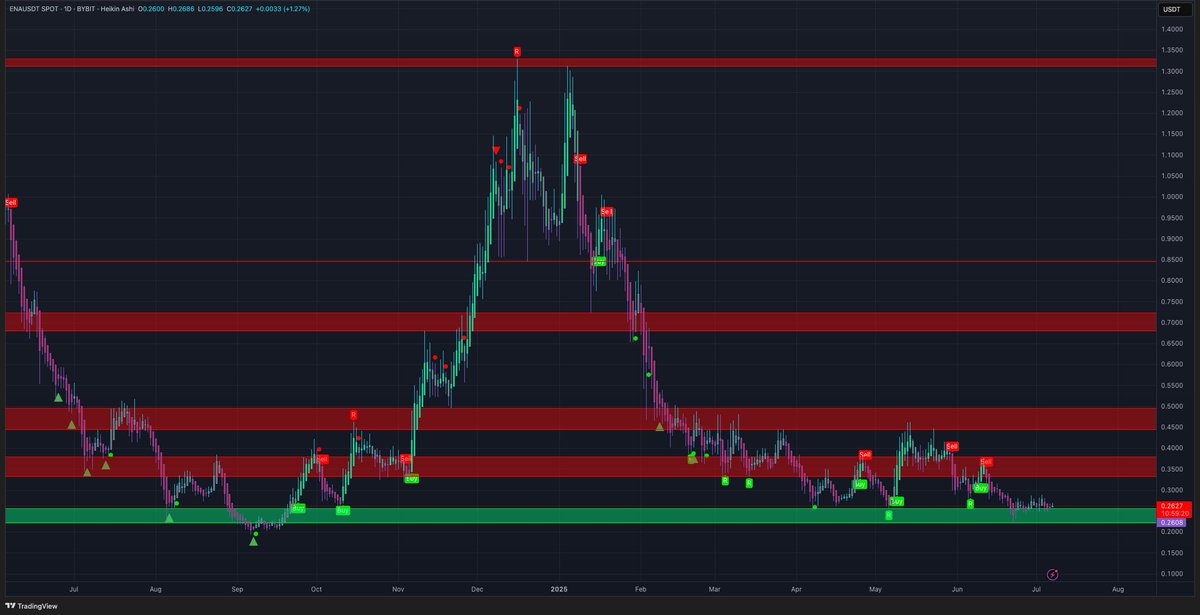This screenshot has width=1200, height=615.
Task: Click the open value O0.2600
Action: tap(151, 9)
